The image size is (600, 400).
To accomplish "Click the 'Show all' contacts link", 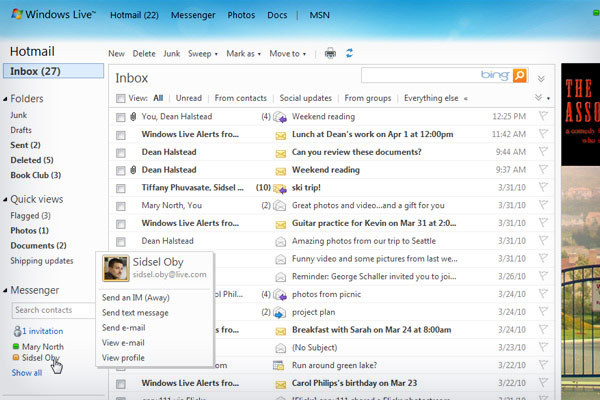I will (27, 373).
